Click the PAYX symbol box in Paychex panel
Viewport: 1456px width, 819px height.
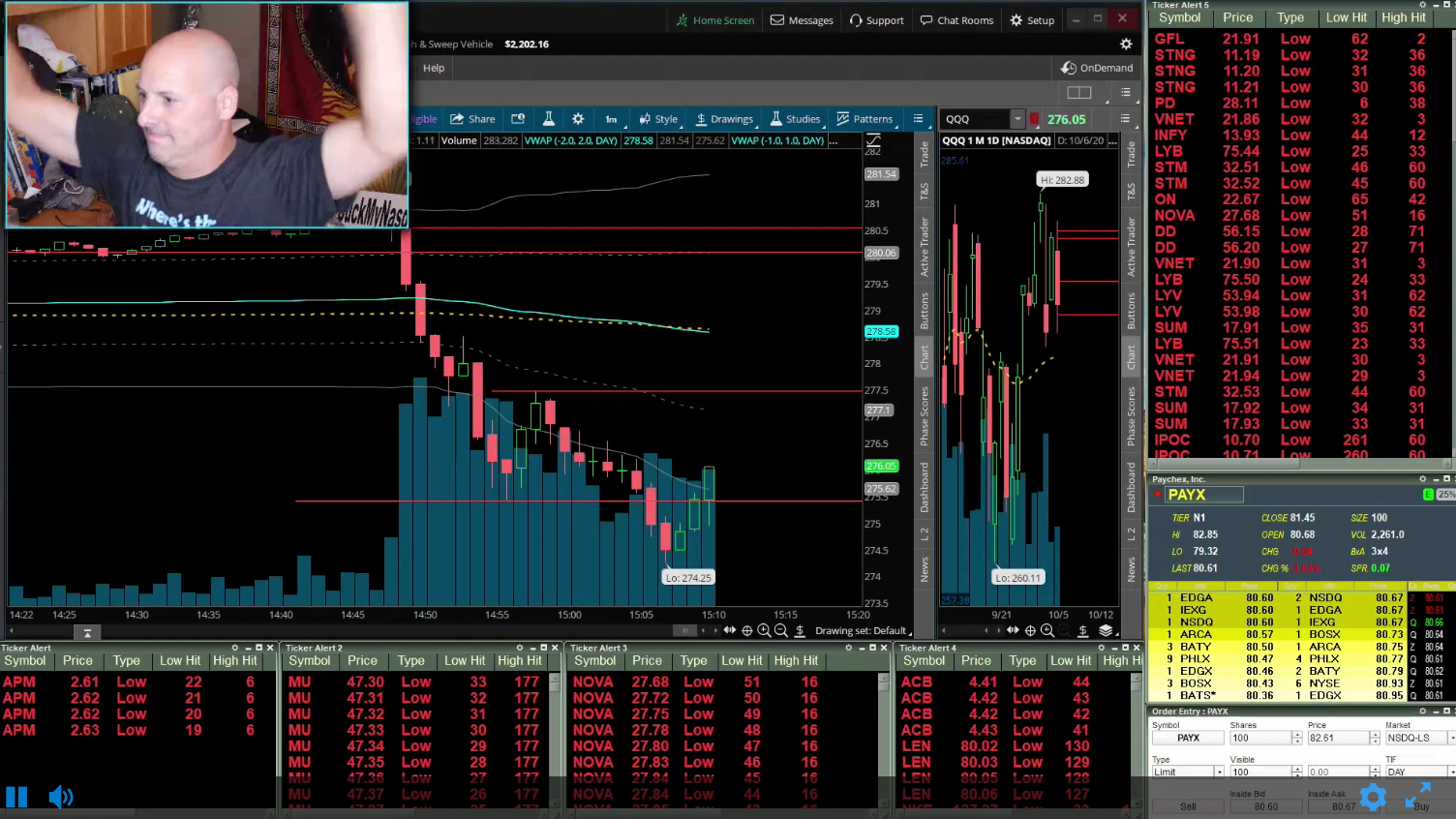[x=1204, y=495]
